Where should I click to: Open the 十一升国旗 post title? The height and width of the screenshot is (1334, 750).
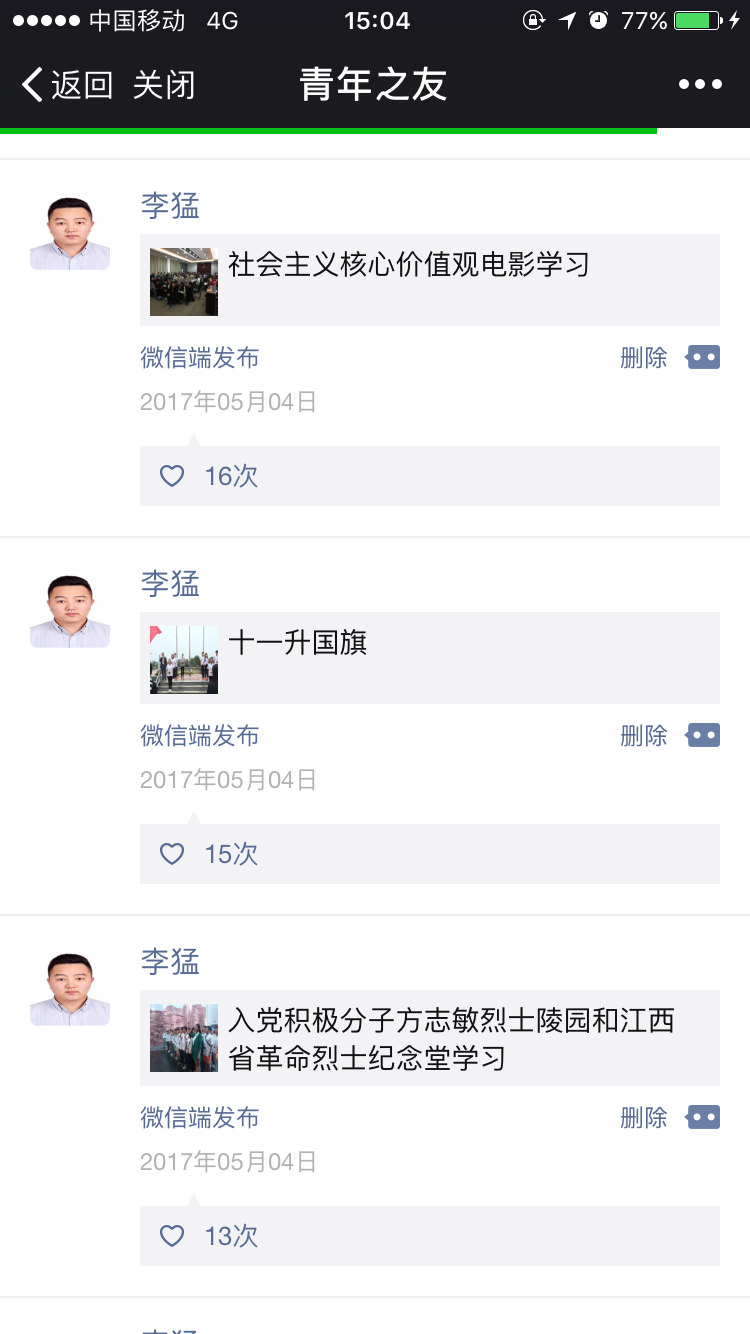(298, 642)
